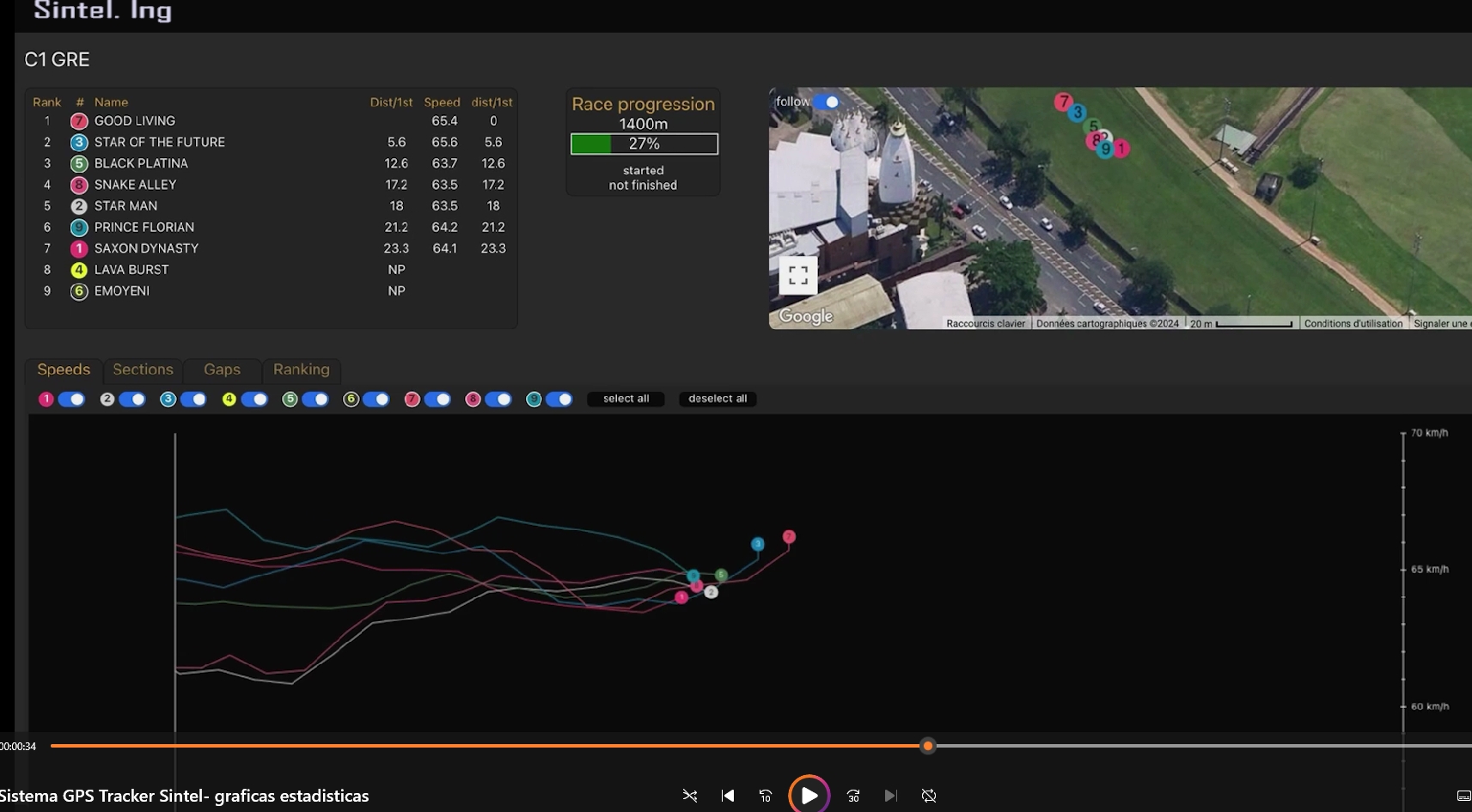The width and height of the screenshot is (1472, 812).
Task: Open Conditions d'utilisation map link
Action: tap(1353, 324)
